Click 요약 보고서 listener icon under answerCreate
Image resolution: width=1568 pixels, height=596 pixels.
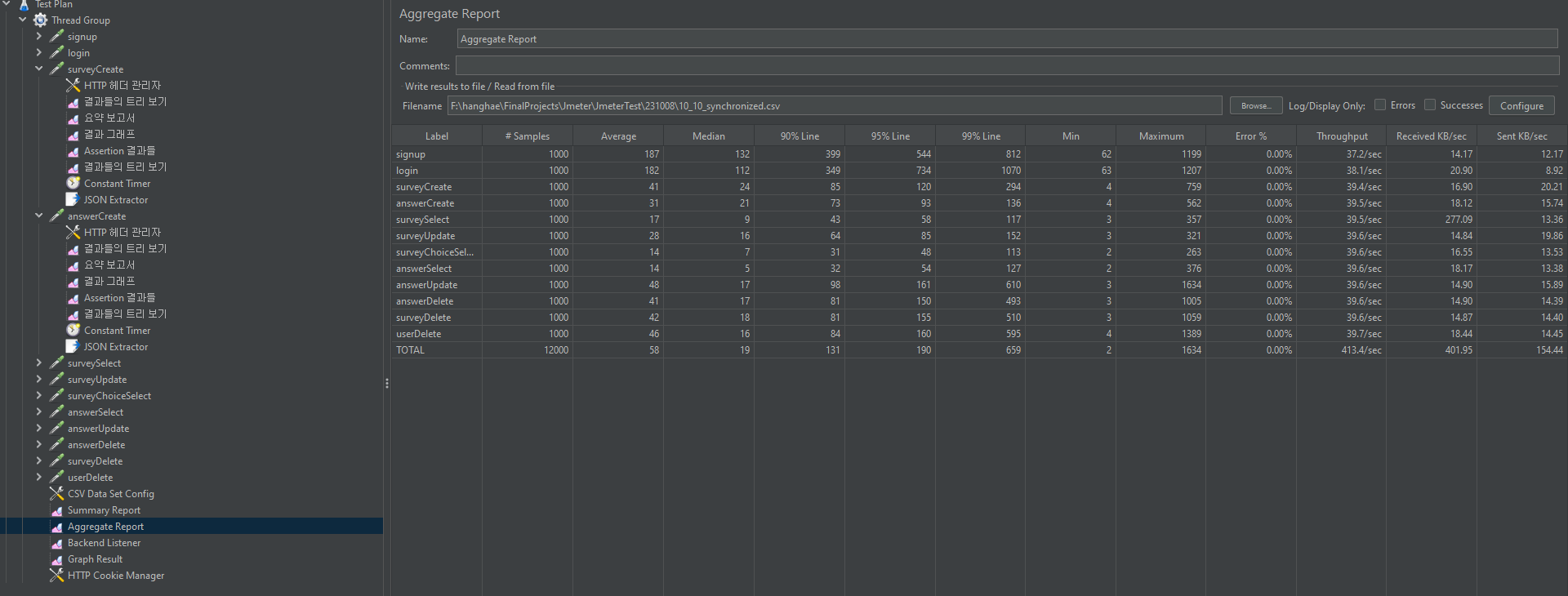coord(73,265)
